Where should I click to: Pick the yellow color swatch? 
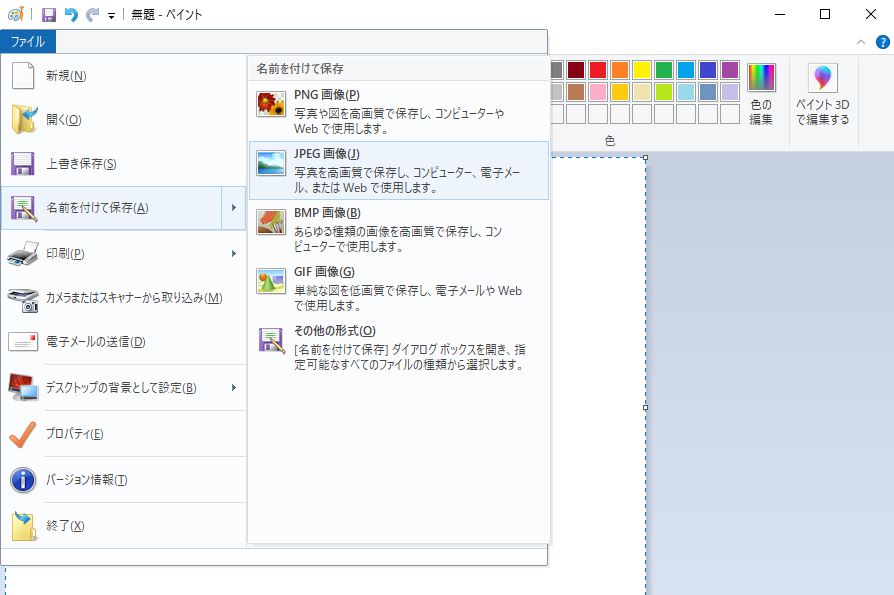[x=642, y=70]
